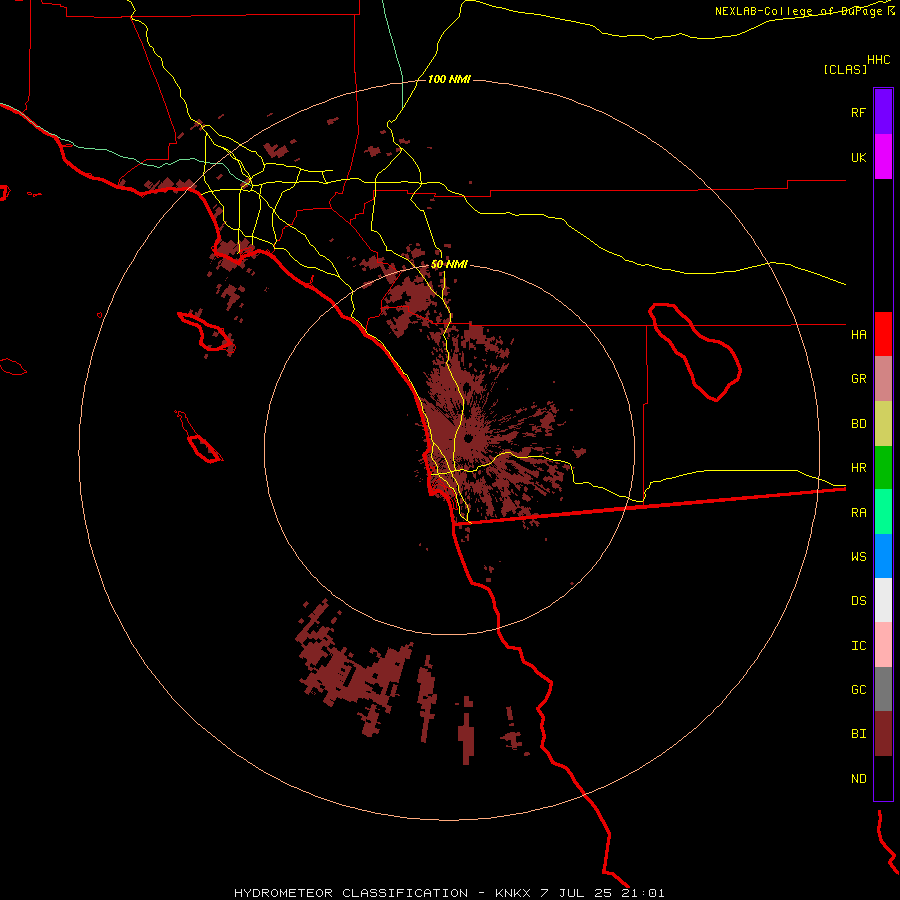Click the purple RF color swatch
This screenshot has height=900, width=900.
point(883,111)
